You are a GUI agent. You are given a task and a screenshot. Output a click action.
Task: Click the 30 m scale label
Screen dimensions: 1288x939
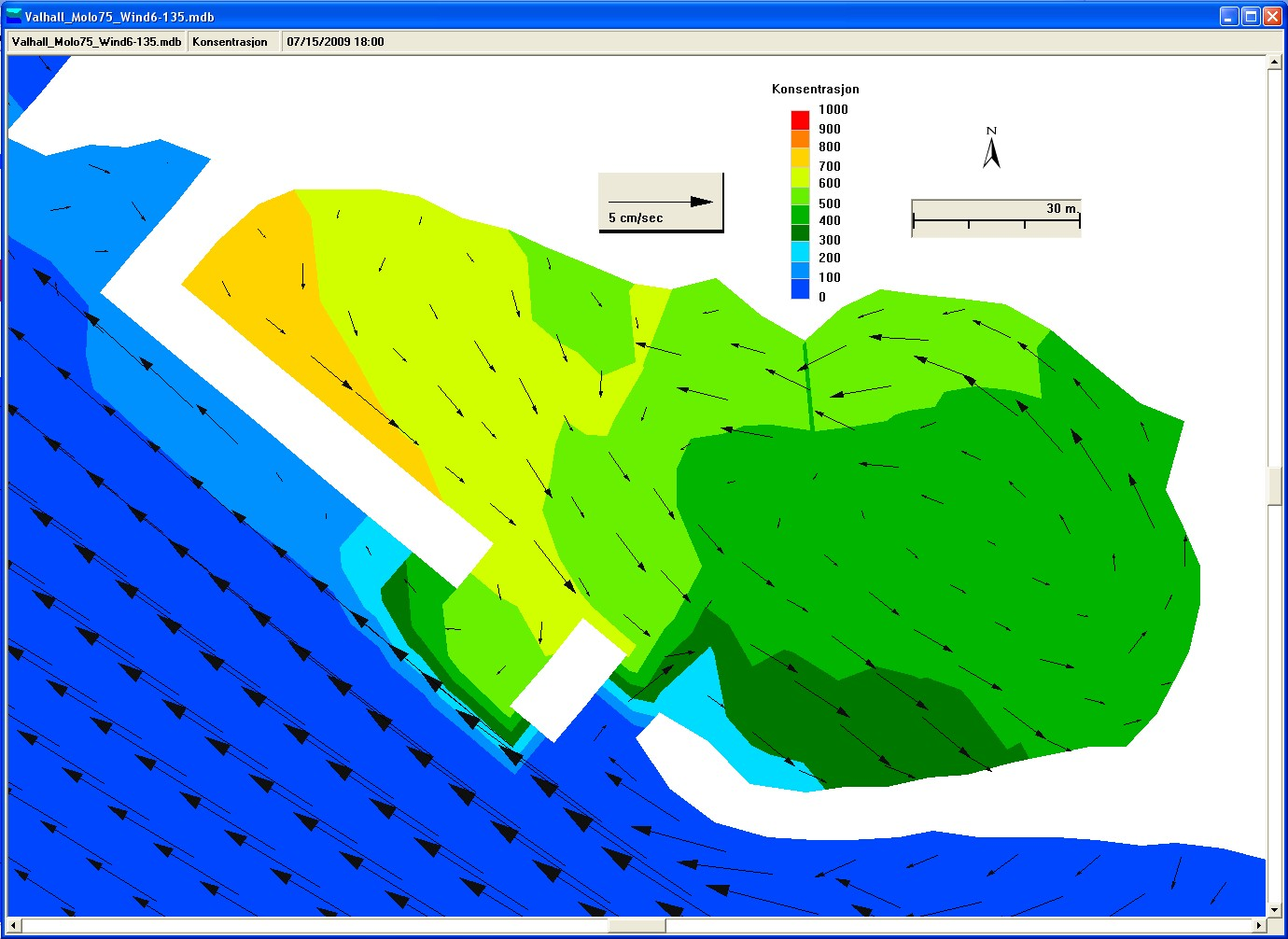click(x=1061, y=208)
